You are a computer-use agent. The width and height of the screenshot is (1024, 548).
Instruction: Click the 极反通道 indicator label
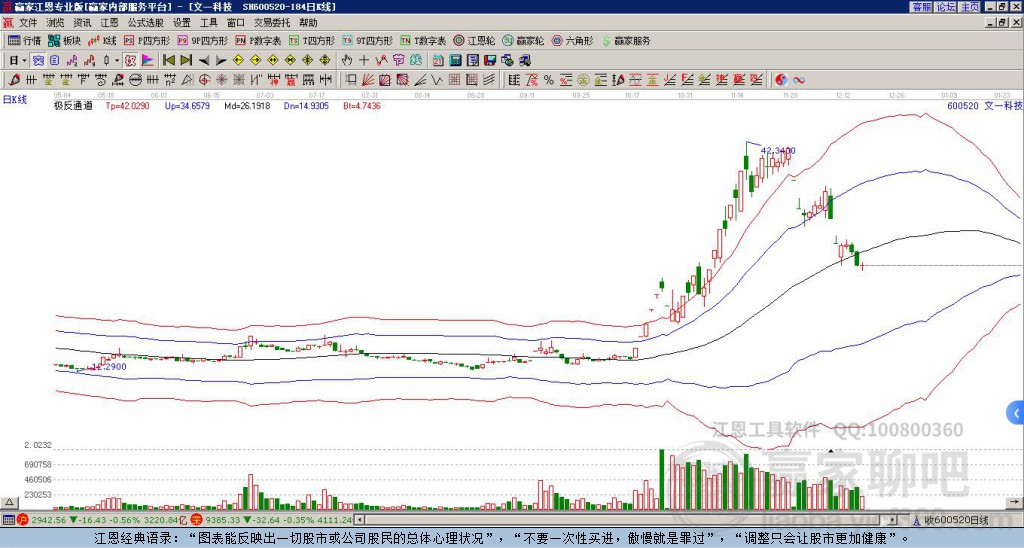pyautogui.click(x=73, y=106)
